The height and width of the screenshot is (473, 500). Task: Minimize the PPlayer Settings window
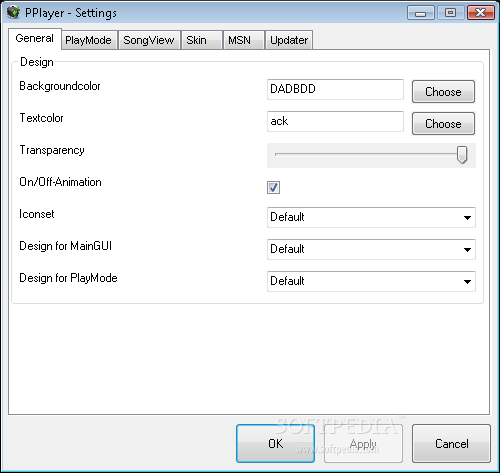tap(421, 13)
